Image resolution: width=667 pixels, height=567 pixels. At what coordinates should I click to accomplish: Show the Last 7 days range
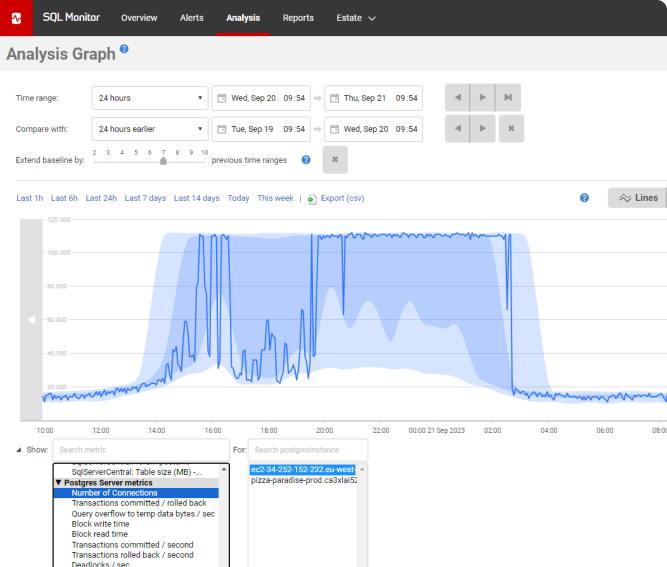coord(145,198)
